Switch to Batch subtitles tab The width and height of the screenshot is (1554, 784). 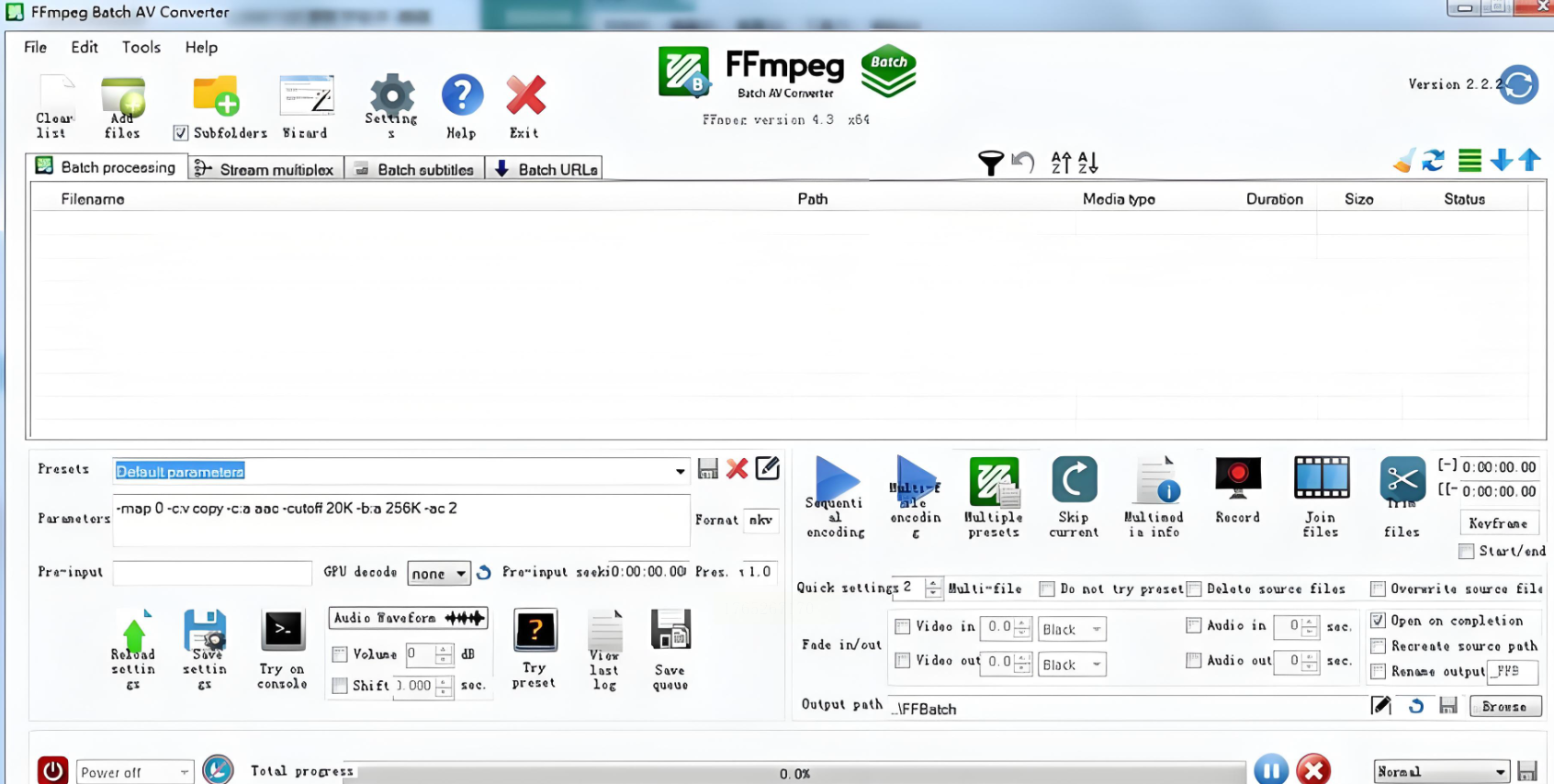pos(414,169)
